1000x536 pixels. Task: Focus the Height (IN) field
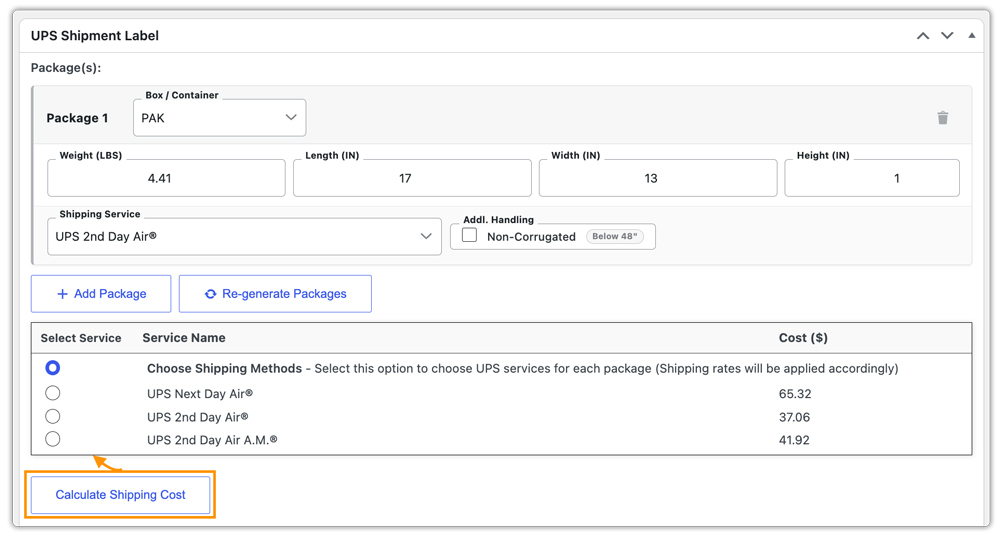click(872, 178)
